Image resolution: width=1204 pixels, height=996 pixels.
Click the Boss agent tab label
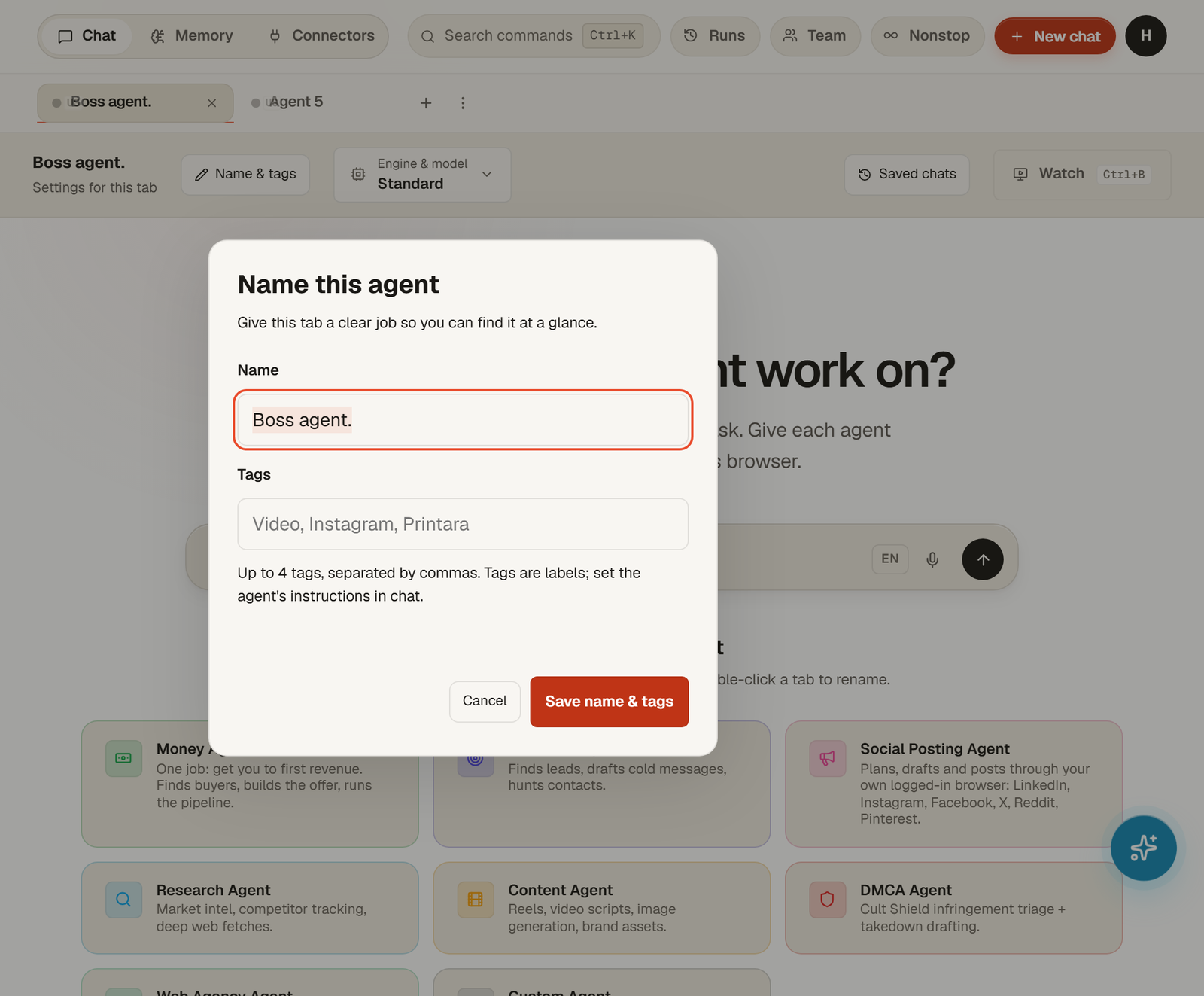[x=111, y=102]
